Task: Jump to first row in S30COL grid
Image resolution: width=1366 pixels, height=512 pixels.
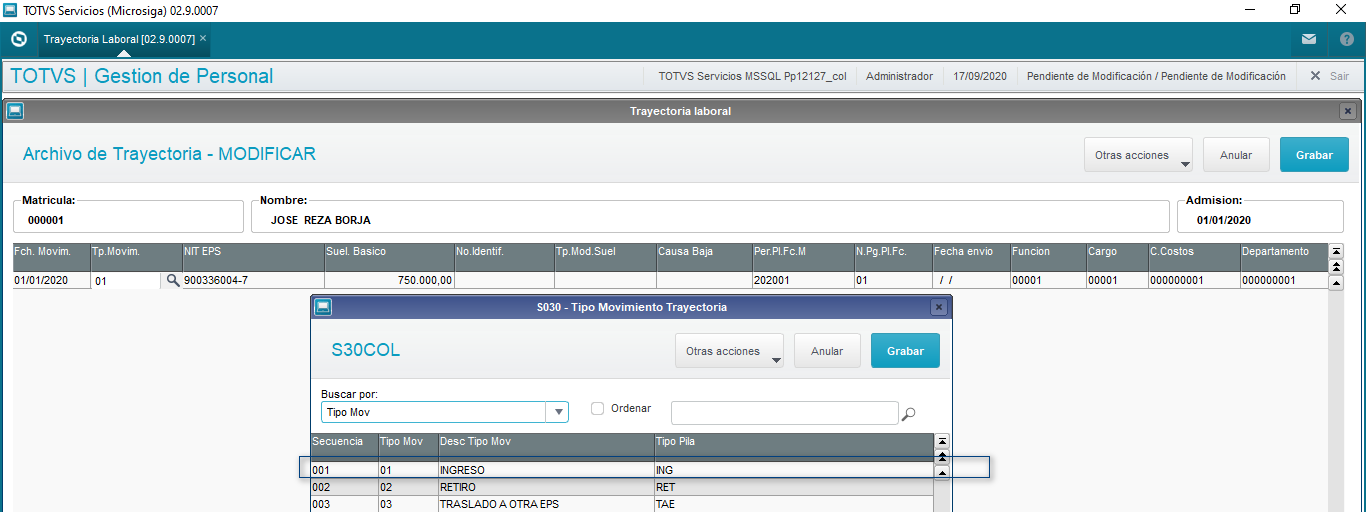Action: tap(942, 441)
